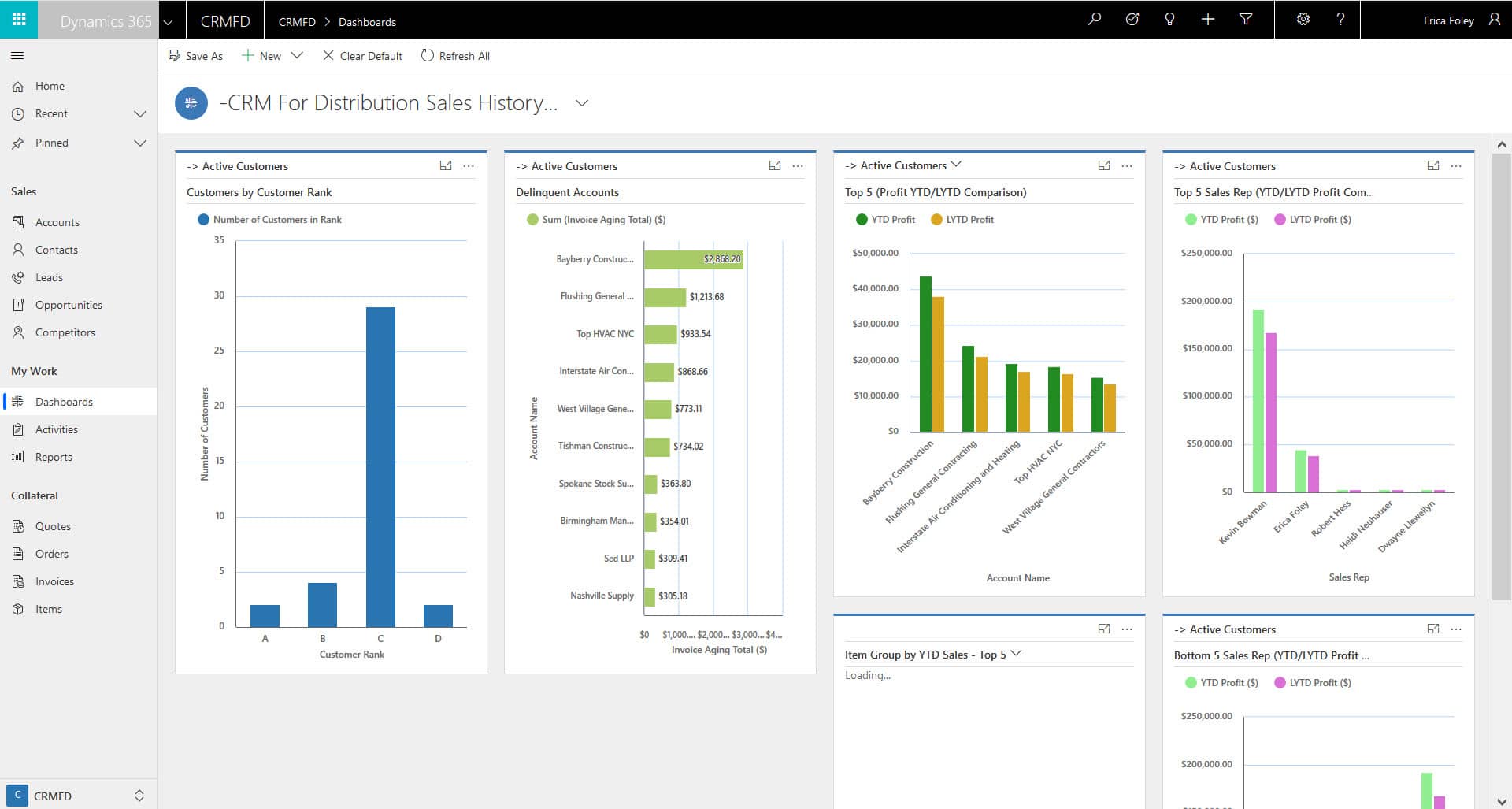The height and width of the screenshot is (809, 1512).
Task: Expand Customers by Customer Rank chart icon
Action: [x=446, y=165]
